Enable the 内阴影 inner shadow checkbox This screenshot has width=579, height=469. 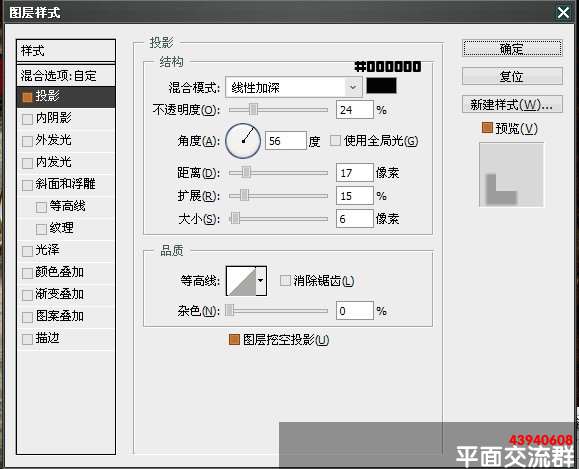coord(27,119)
